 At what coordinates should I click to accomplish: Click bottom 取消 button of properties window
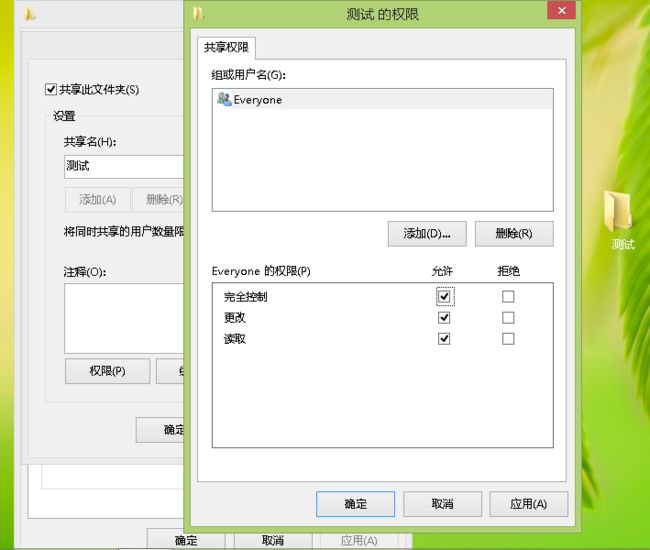273,541
